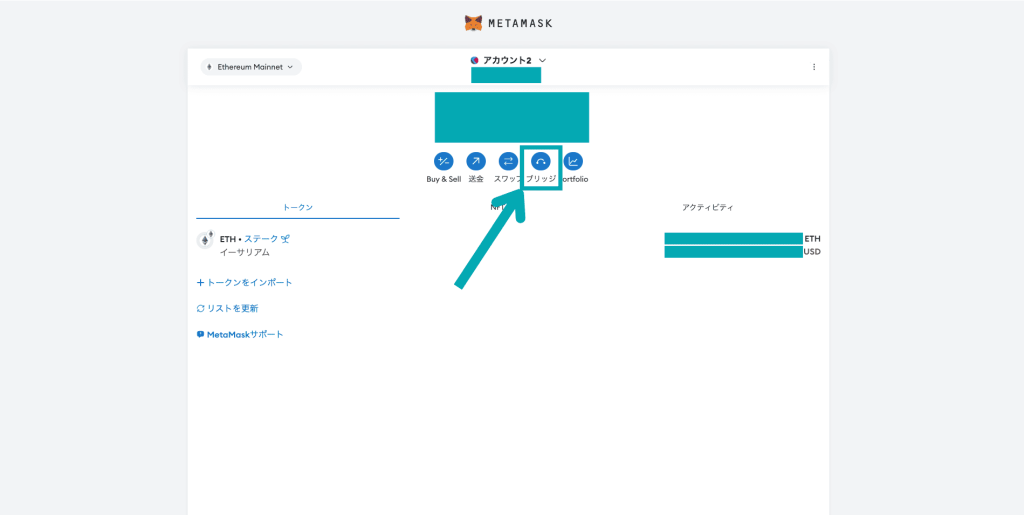Switch to the アクティビティ tab

707,207
